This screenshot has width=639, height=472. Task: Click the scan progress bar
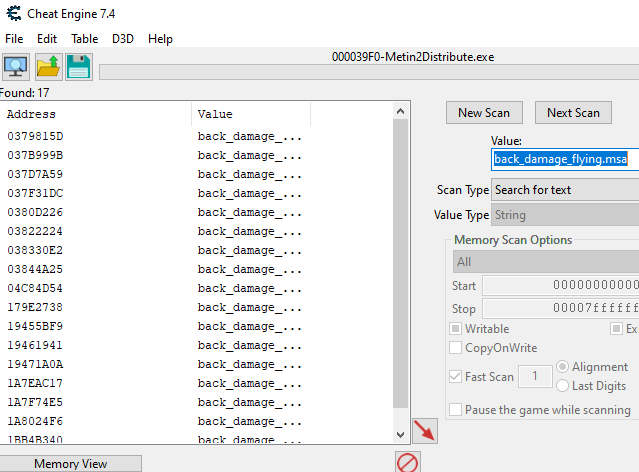(x=369, y=72)
